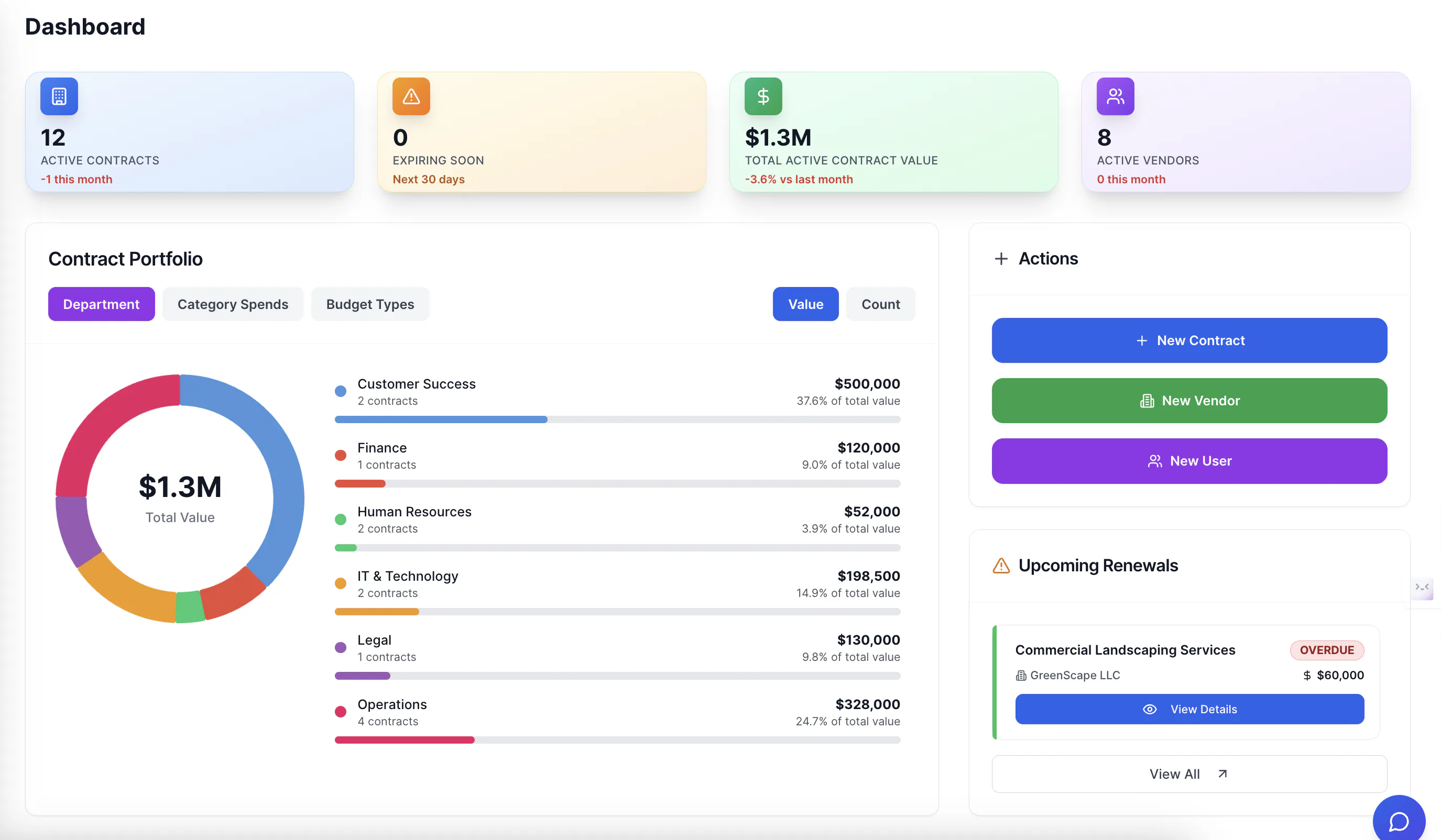
Task: Click 'GreenScape LLC' vendor name
Action: tap(1075, 676)
